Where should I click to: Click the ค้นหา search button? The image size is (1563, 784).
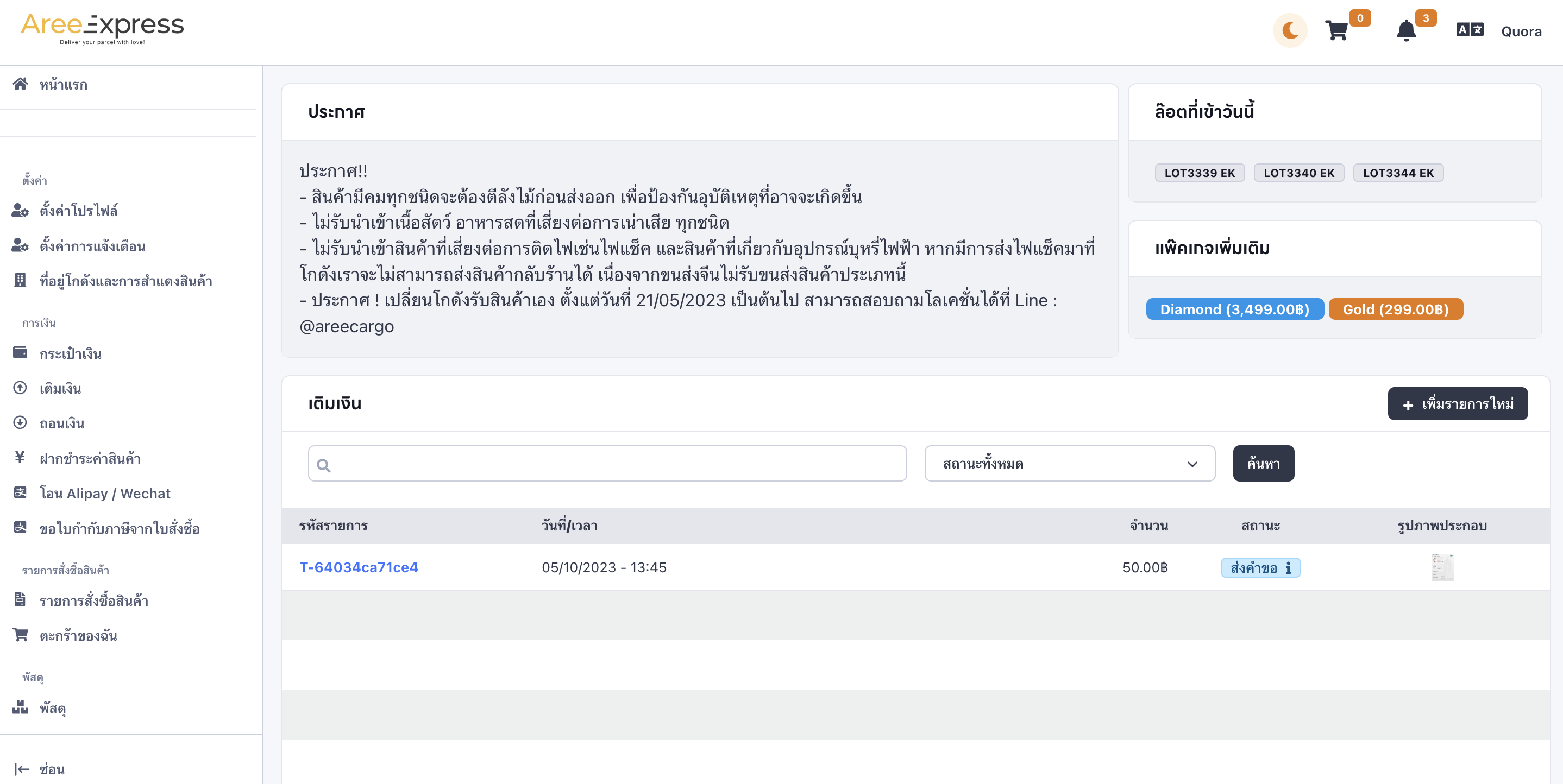tap(1263, 463)
